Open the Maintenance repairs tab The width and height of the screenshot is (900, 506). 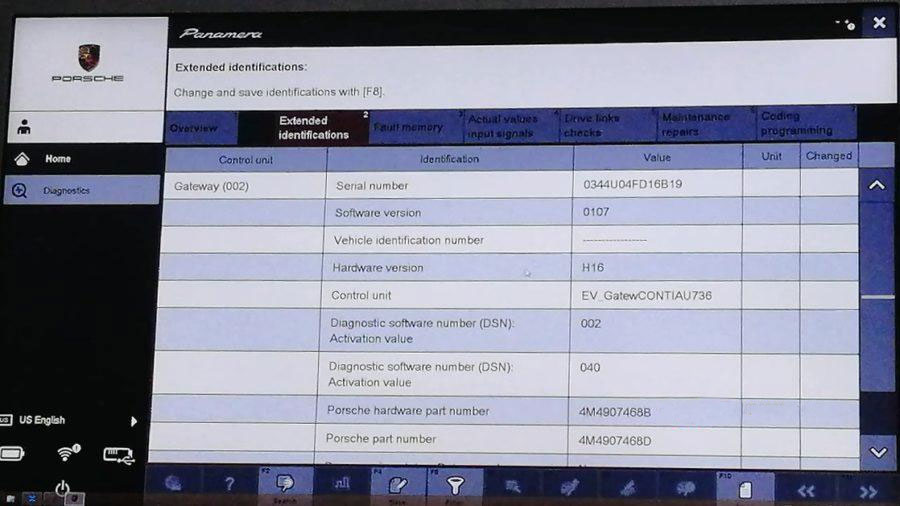(705, 124)
